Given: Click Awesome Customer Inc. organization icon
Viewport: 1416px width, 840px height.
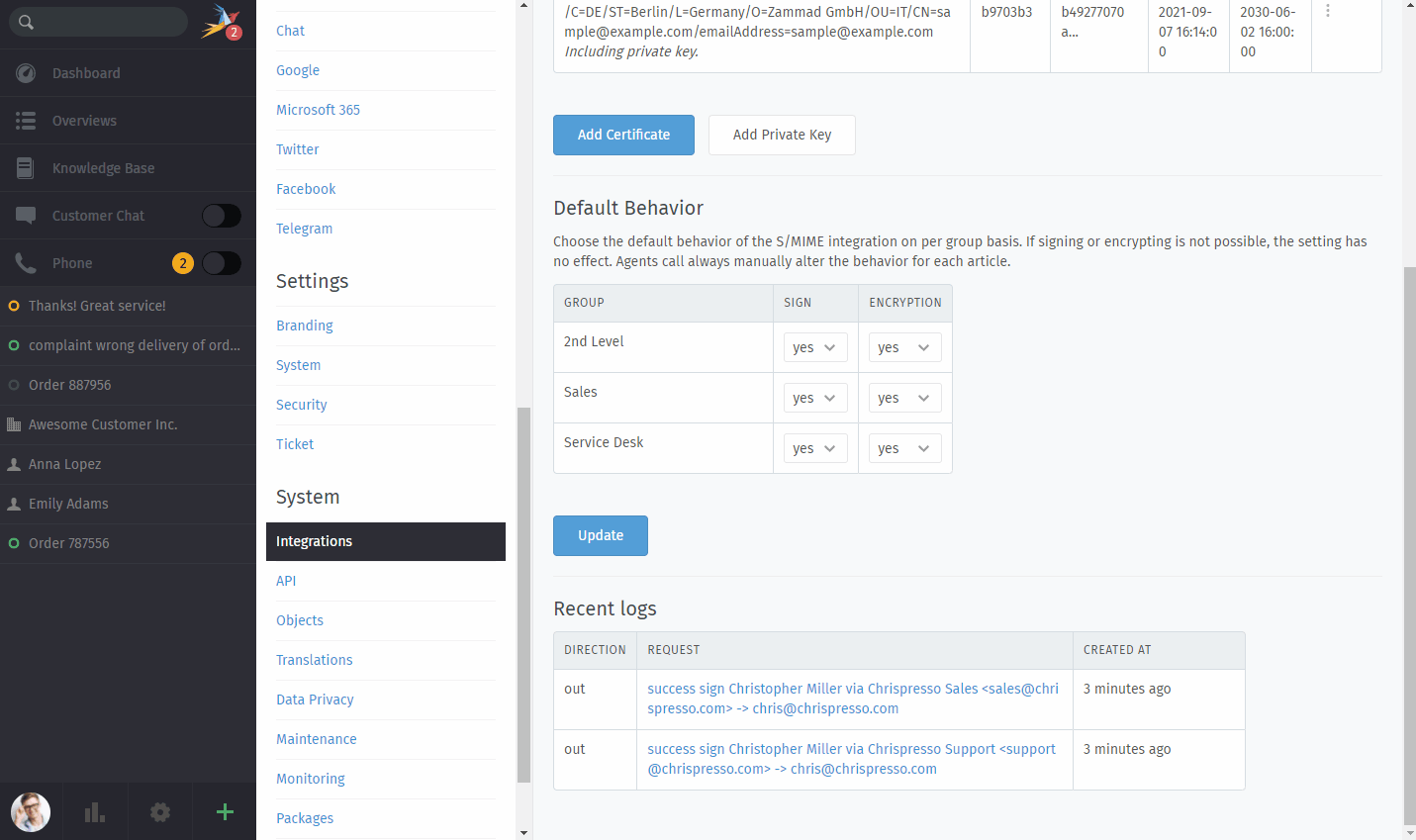Looking at the screenshot, I should tap(14, 424).
